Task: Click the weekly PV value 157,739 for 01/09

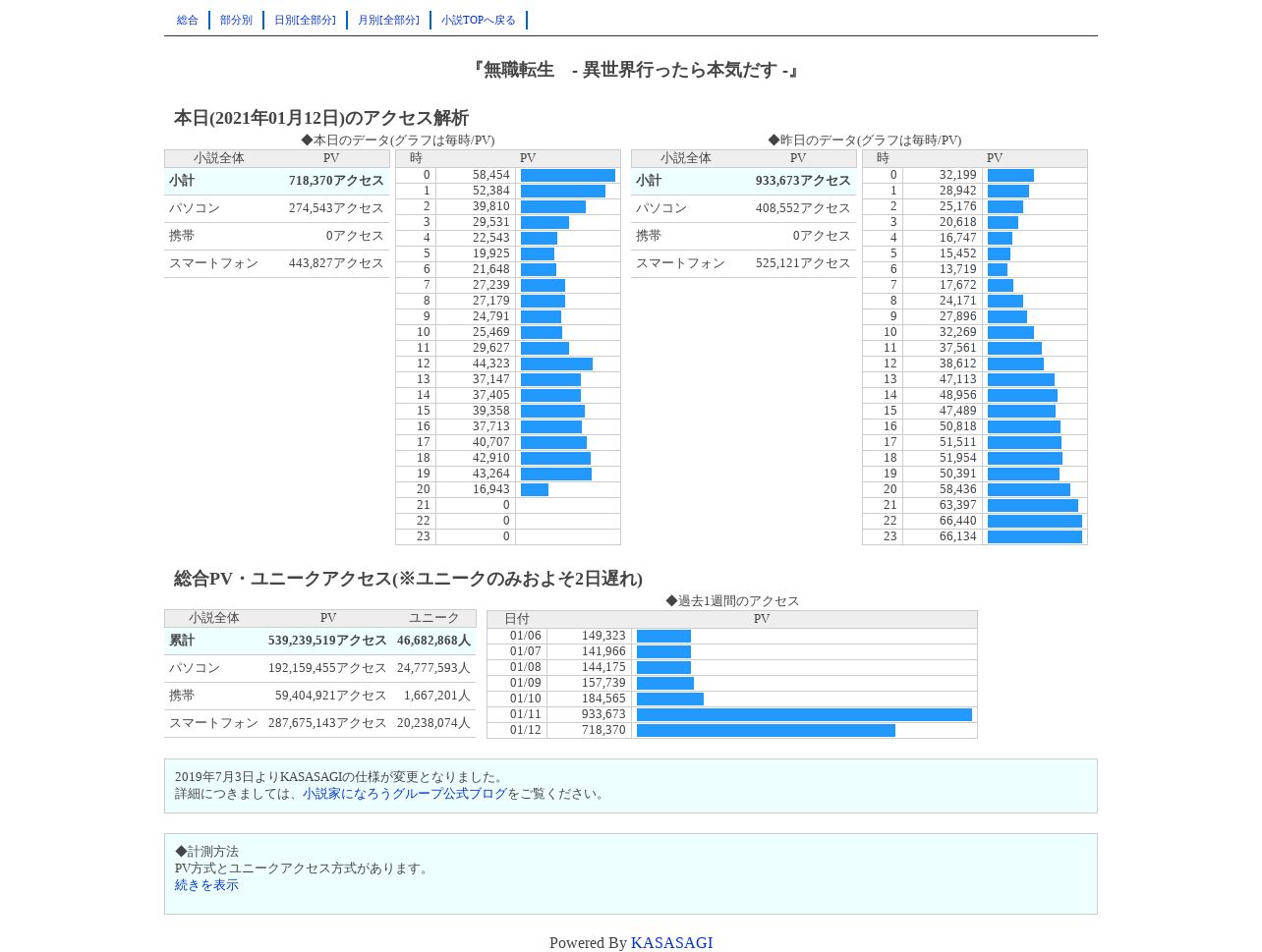Action: coord(603,683)
